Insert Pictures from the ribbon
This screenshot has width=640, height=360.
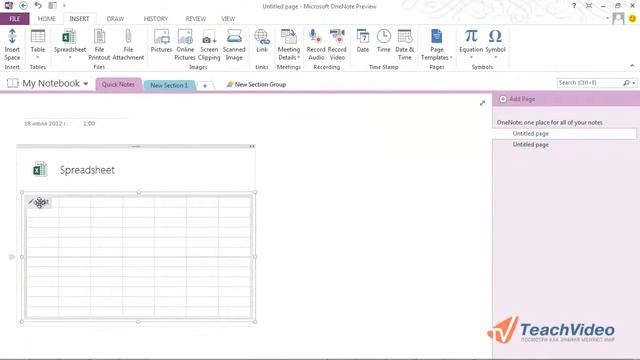pyautogui.click(x=161, y=41)
